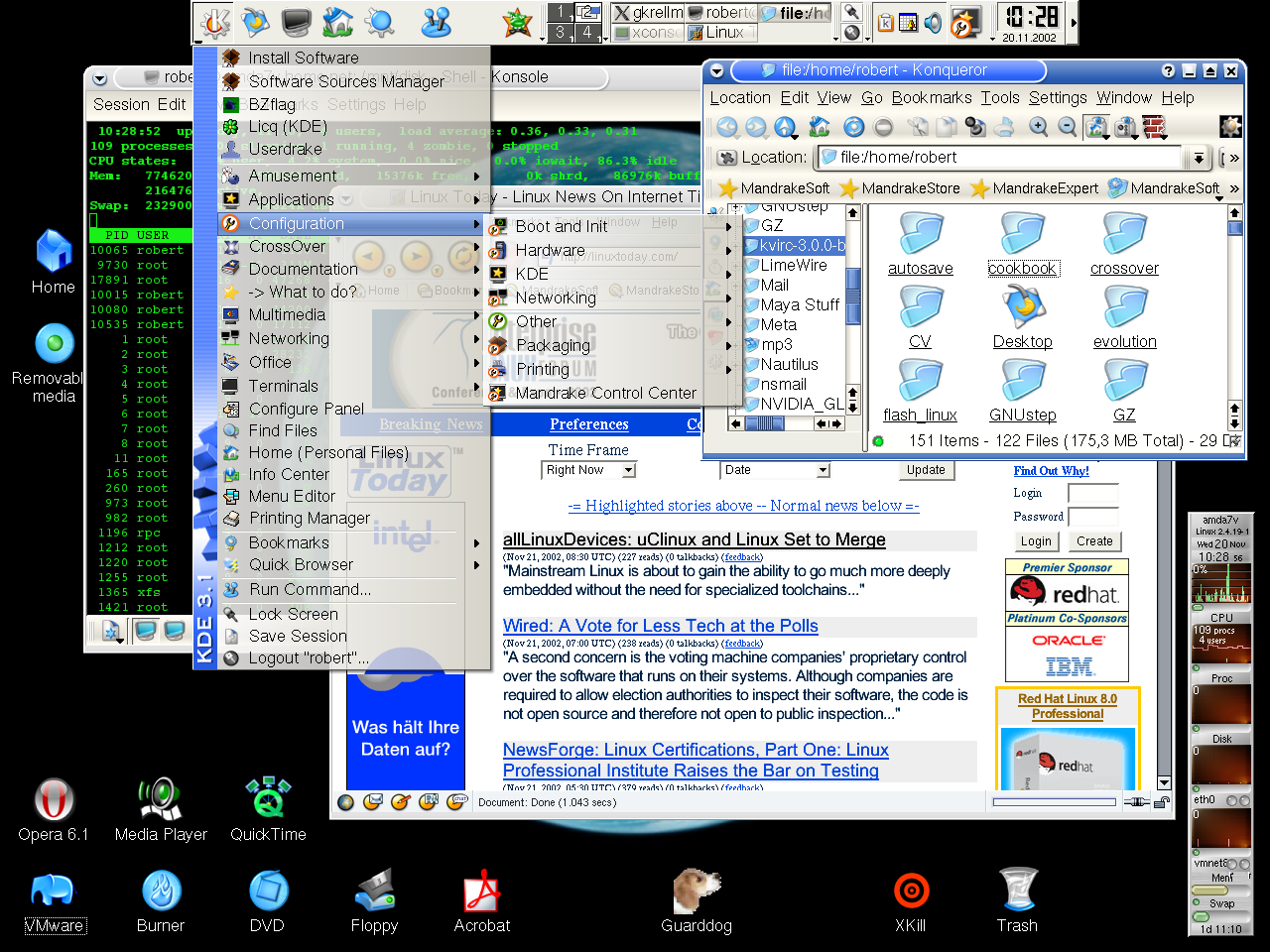
Task: Open the speaker volume icon in system tray
Action: pos(933,22)
